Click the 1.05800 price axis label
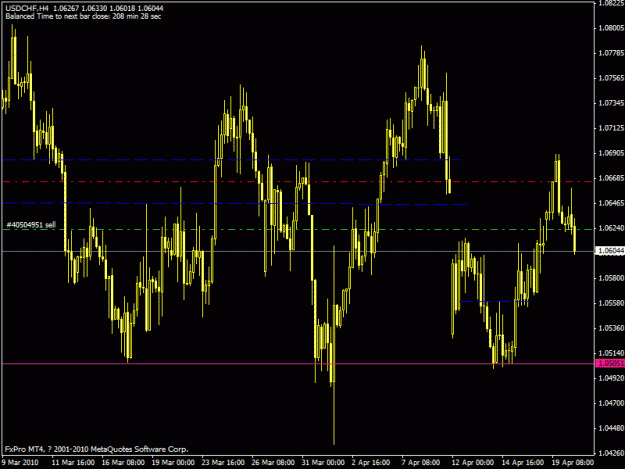Image resolution: width=625 pixels, height=469 pixels. tap(611, 278)
